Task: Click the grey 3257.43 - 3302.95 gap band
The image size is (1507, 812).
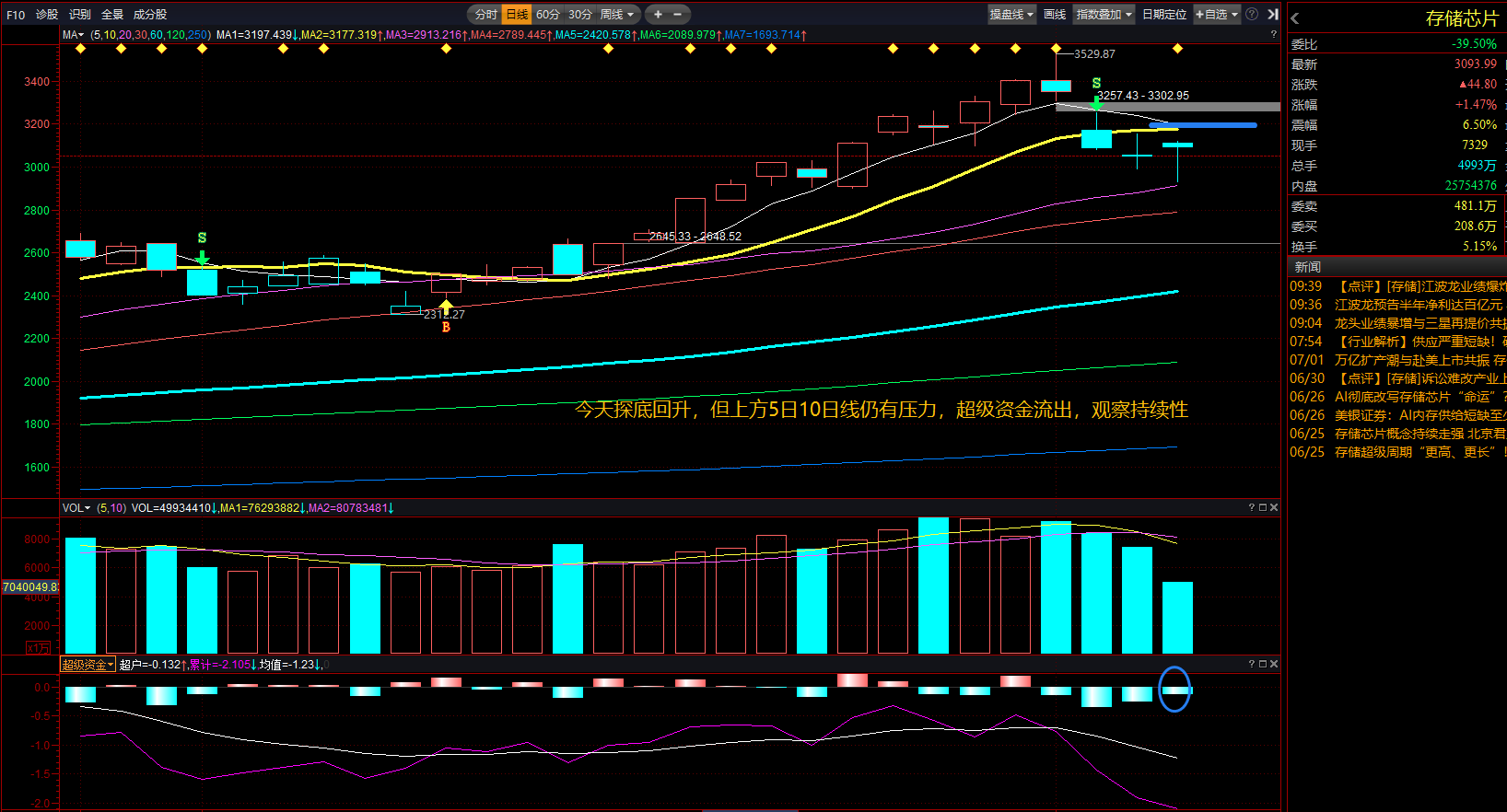Action: coord(1168,107)
